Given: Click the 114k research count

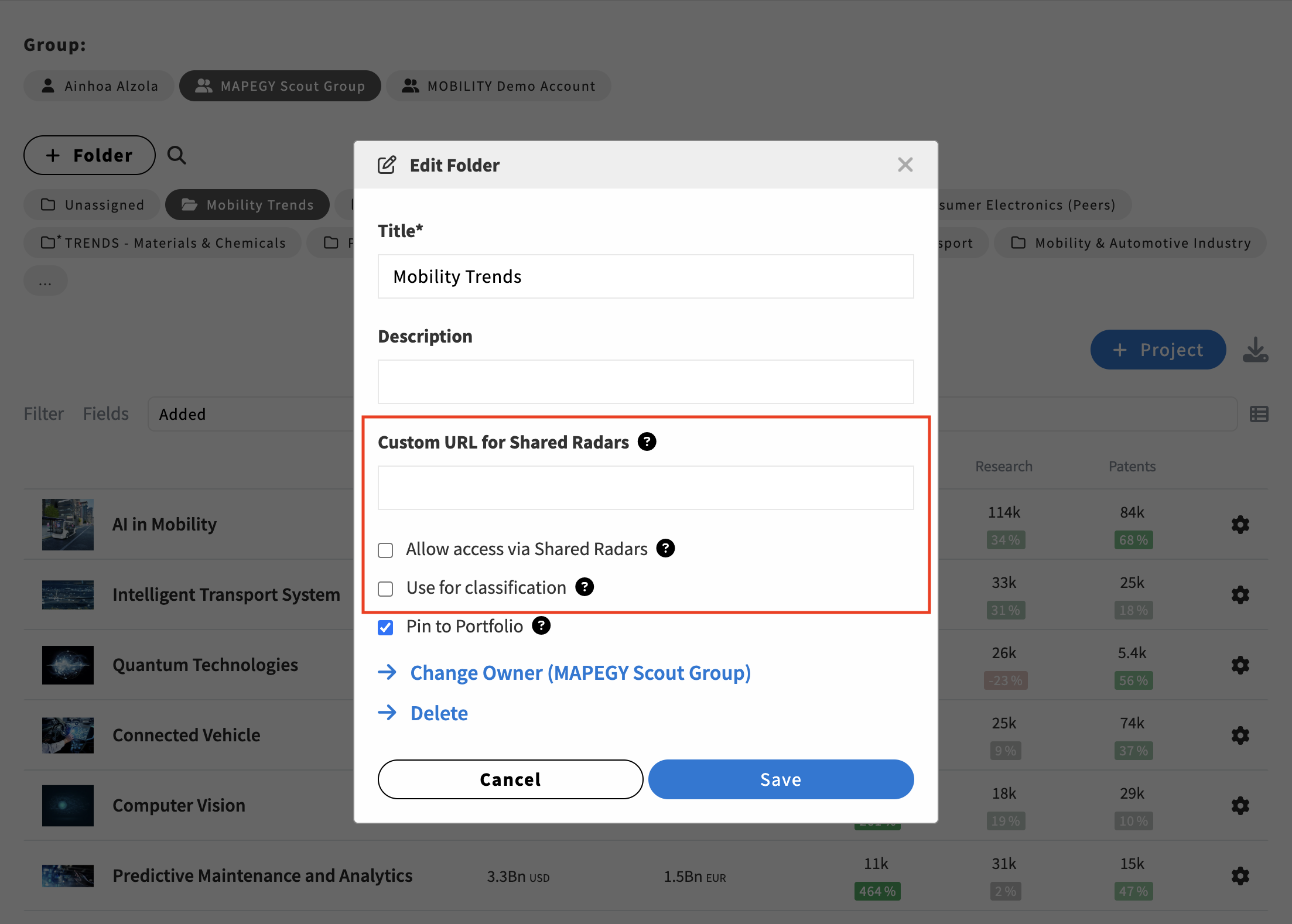Looking at the screenshot, I should [1004, 512].
